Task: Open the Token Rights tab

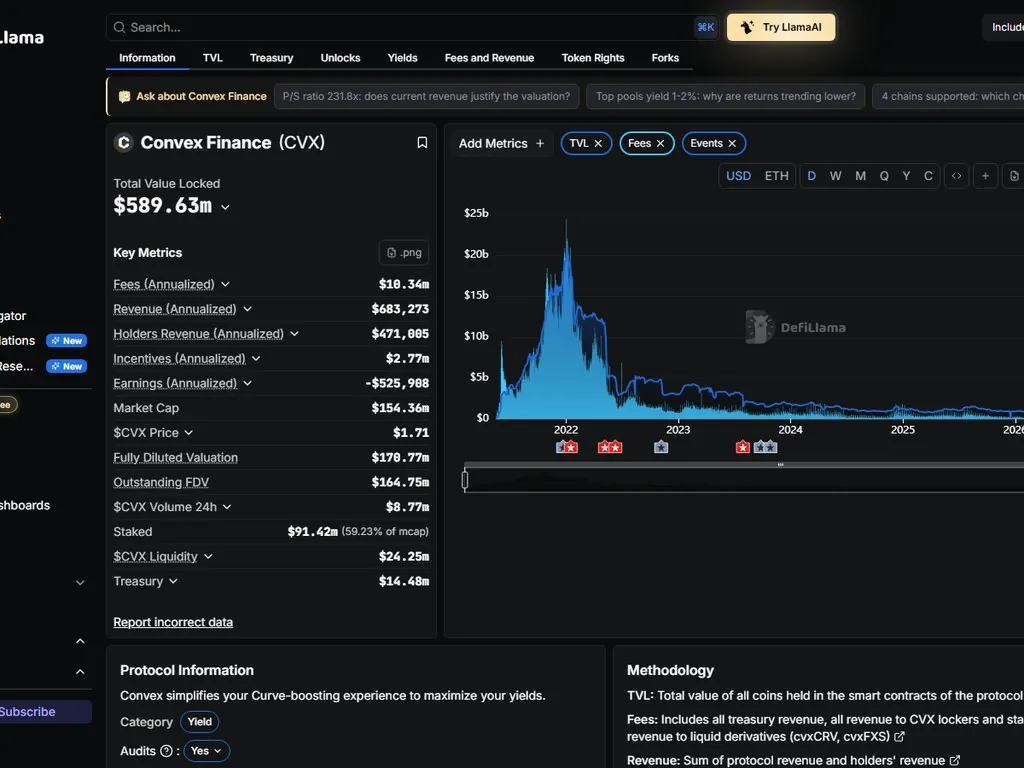Action: coord(593,58)
